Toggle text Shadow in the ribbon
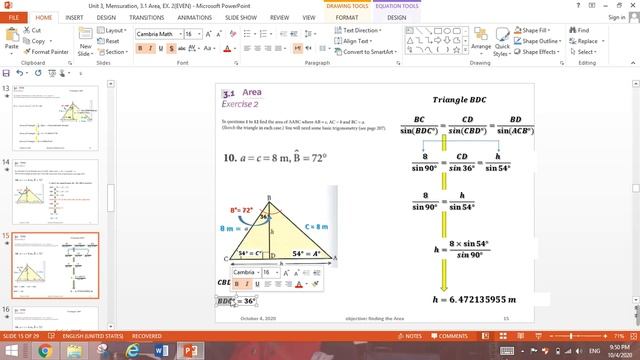 click(171, 49)
